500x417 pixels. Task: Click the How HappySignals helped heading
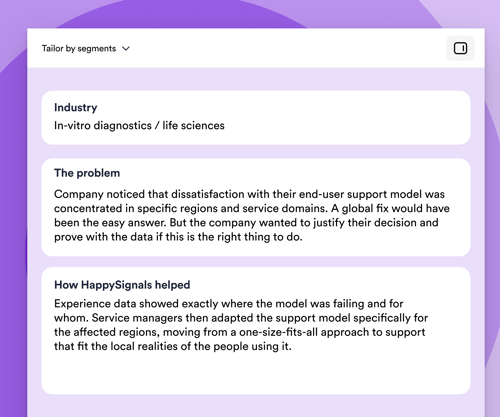[122, 285]
